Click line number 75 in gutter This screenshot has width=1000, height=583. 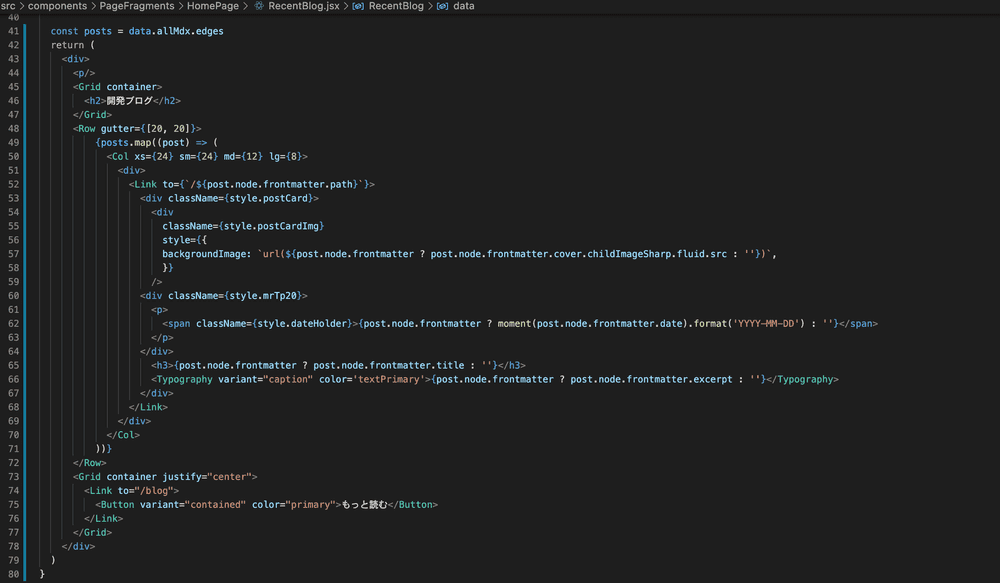coord(13,505)
